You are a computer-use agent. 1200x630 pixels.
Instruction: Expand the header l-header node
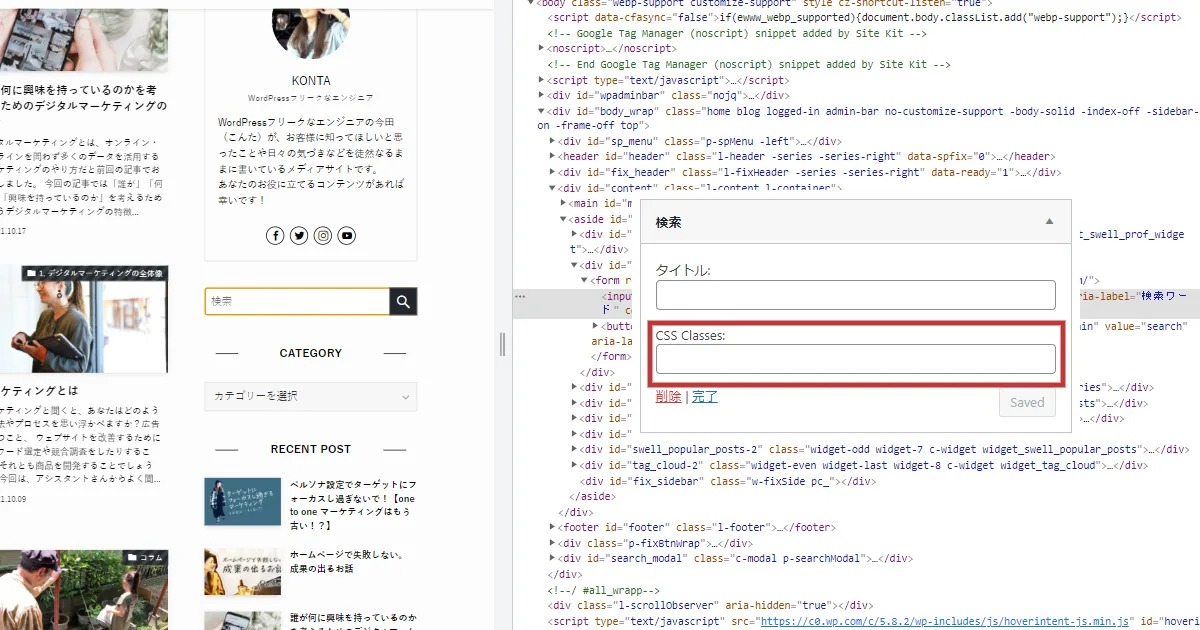click(x=553, y=157)
